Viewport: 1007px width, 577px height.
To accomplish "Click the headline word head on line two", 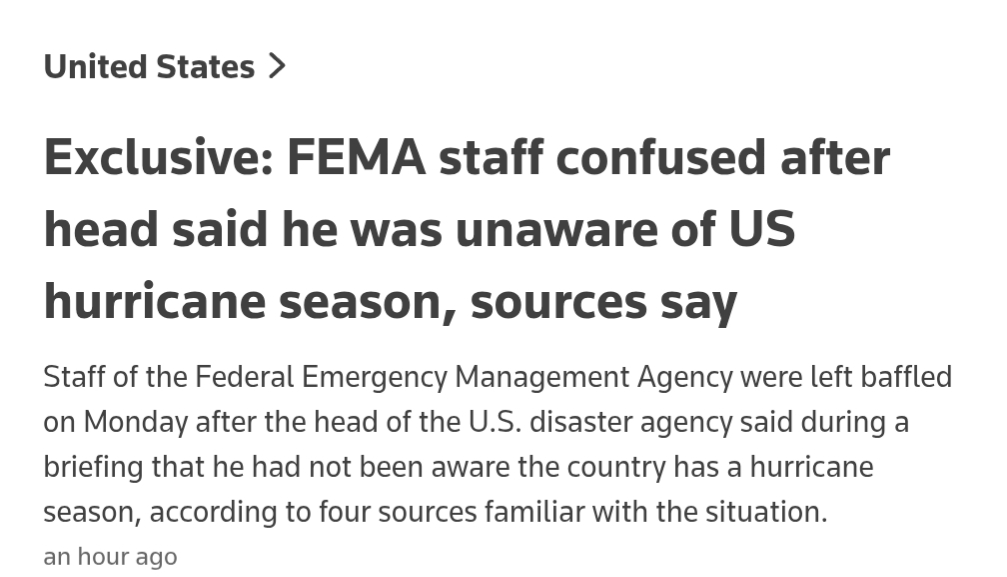I will click(x=99, y=230).
